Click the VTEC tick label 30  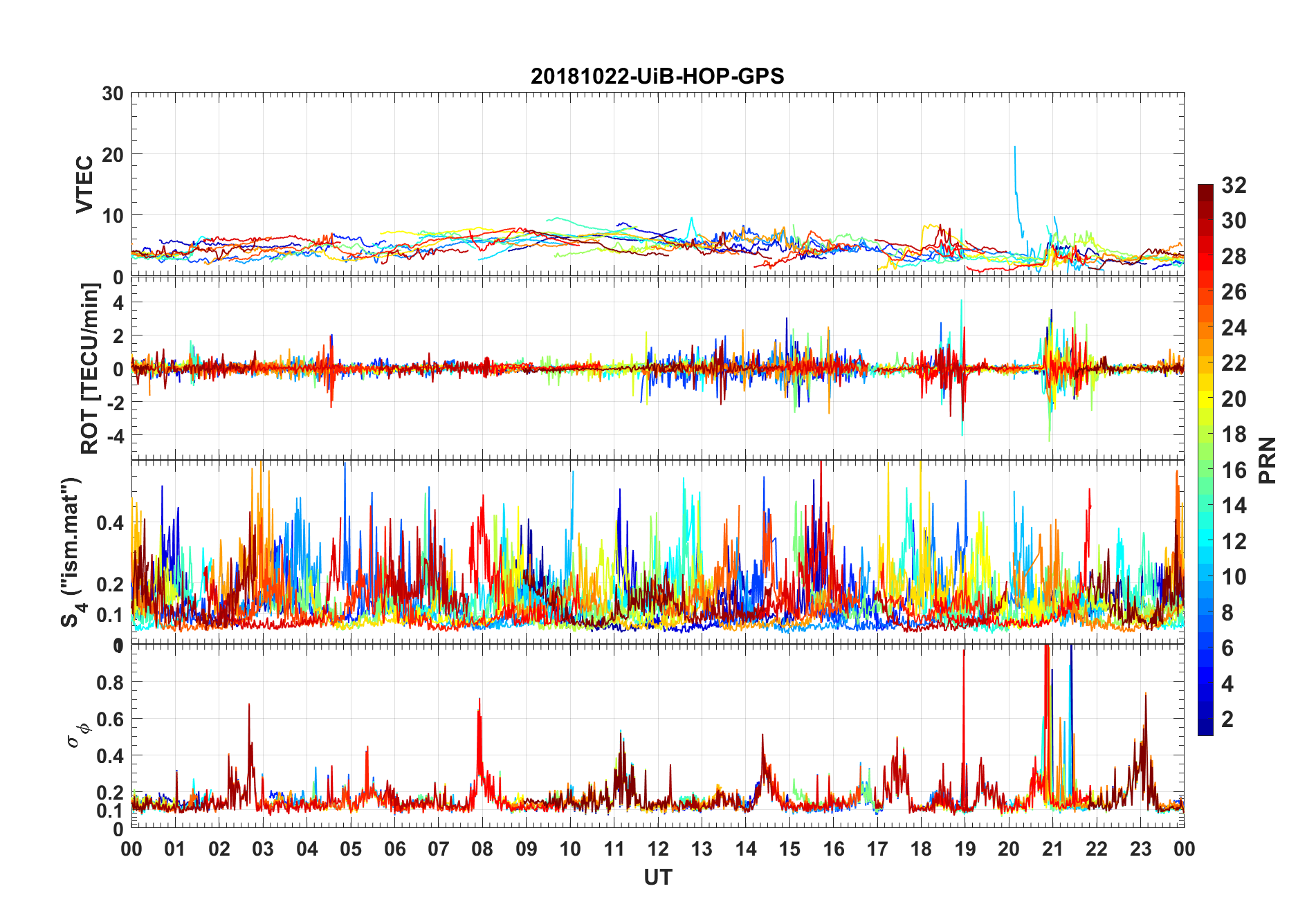pos(113,93)
